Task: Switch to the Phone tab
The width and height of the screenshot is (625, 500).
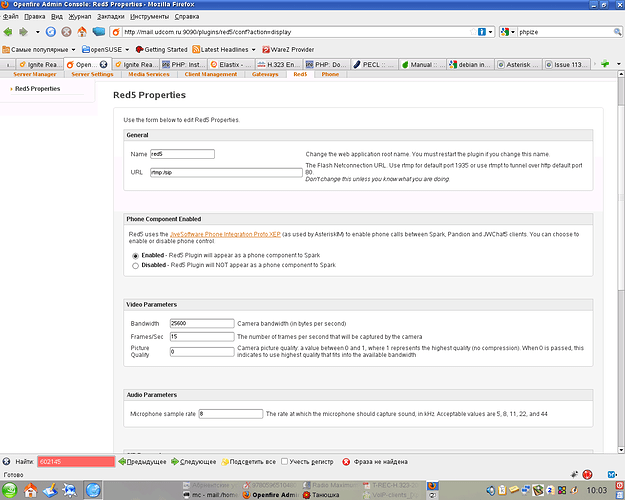Action: point(330,74)
